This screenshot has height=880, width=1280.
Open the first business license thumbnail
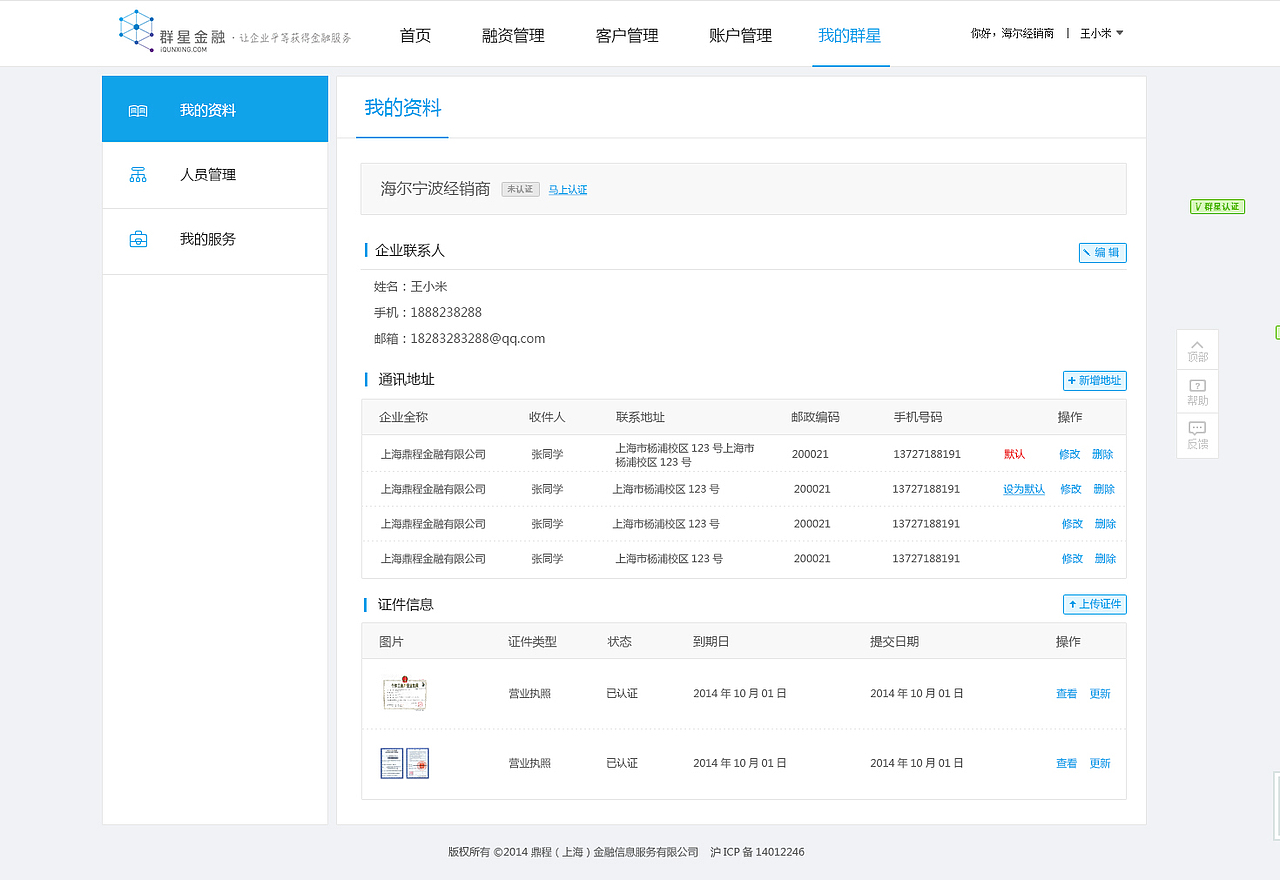(404, 693)
